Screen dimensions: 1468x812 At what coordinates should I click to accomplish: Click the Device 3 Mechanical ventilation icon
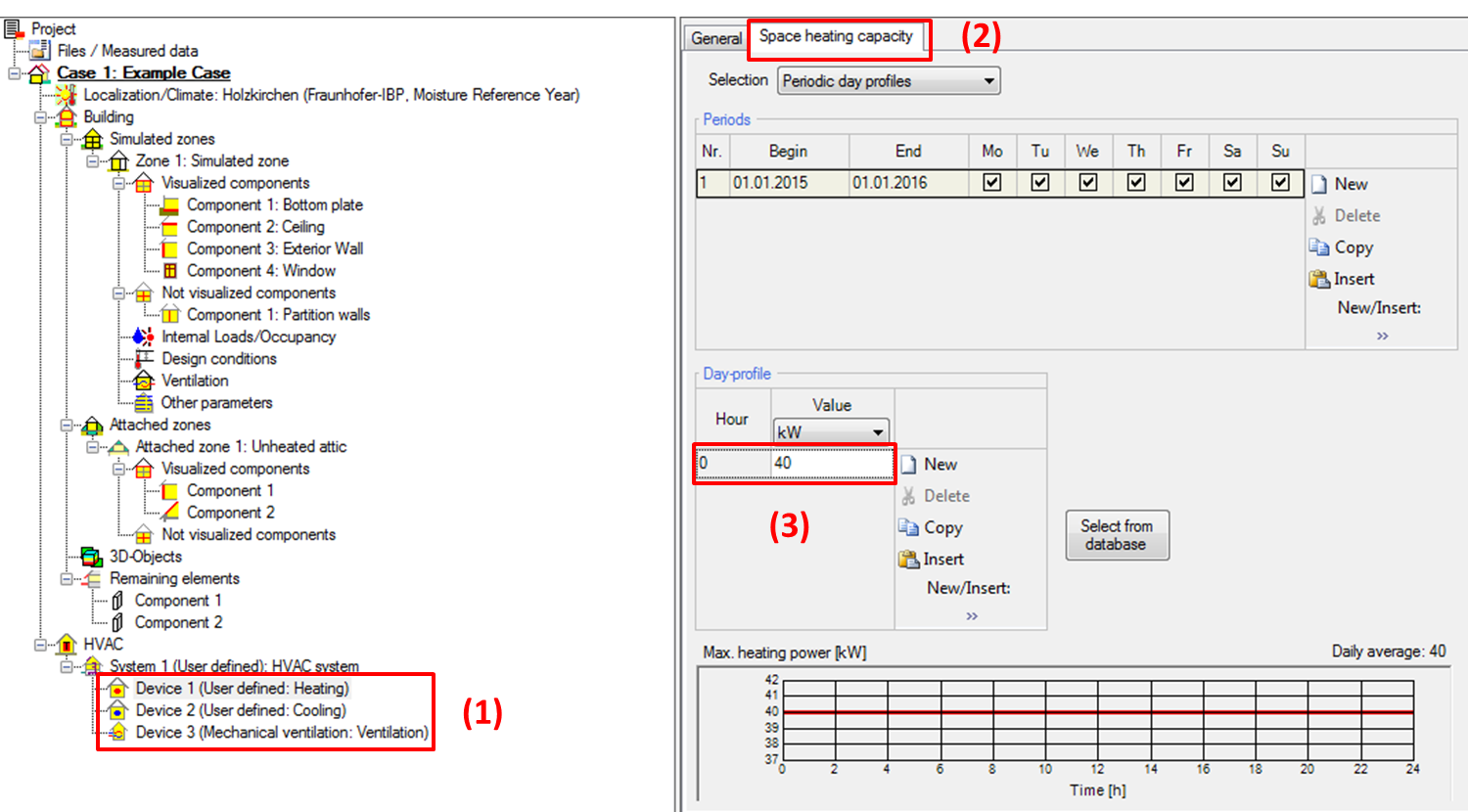(118, 733)
